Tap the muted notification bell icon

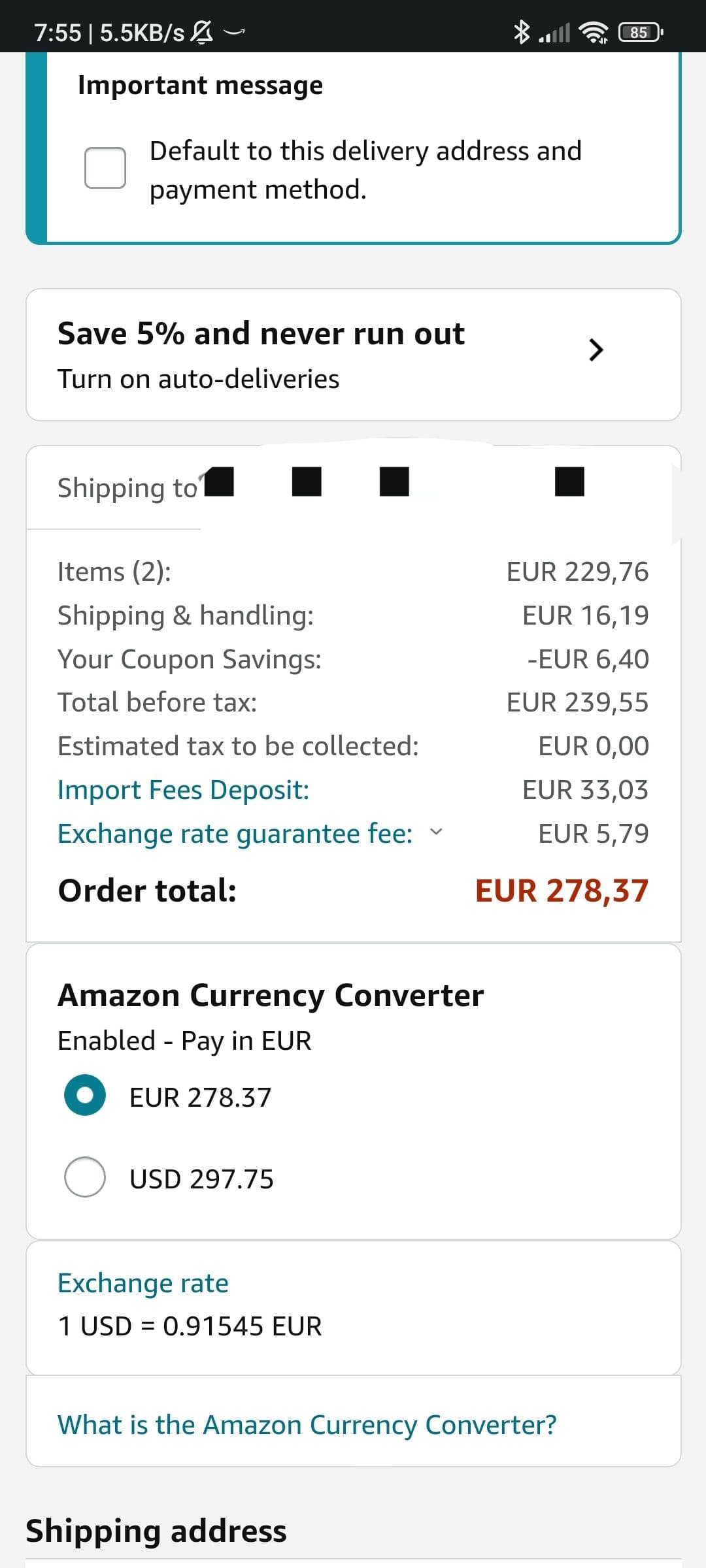[x=203, y=31]
